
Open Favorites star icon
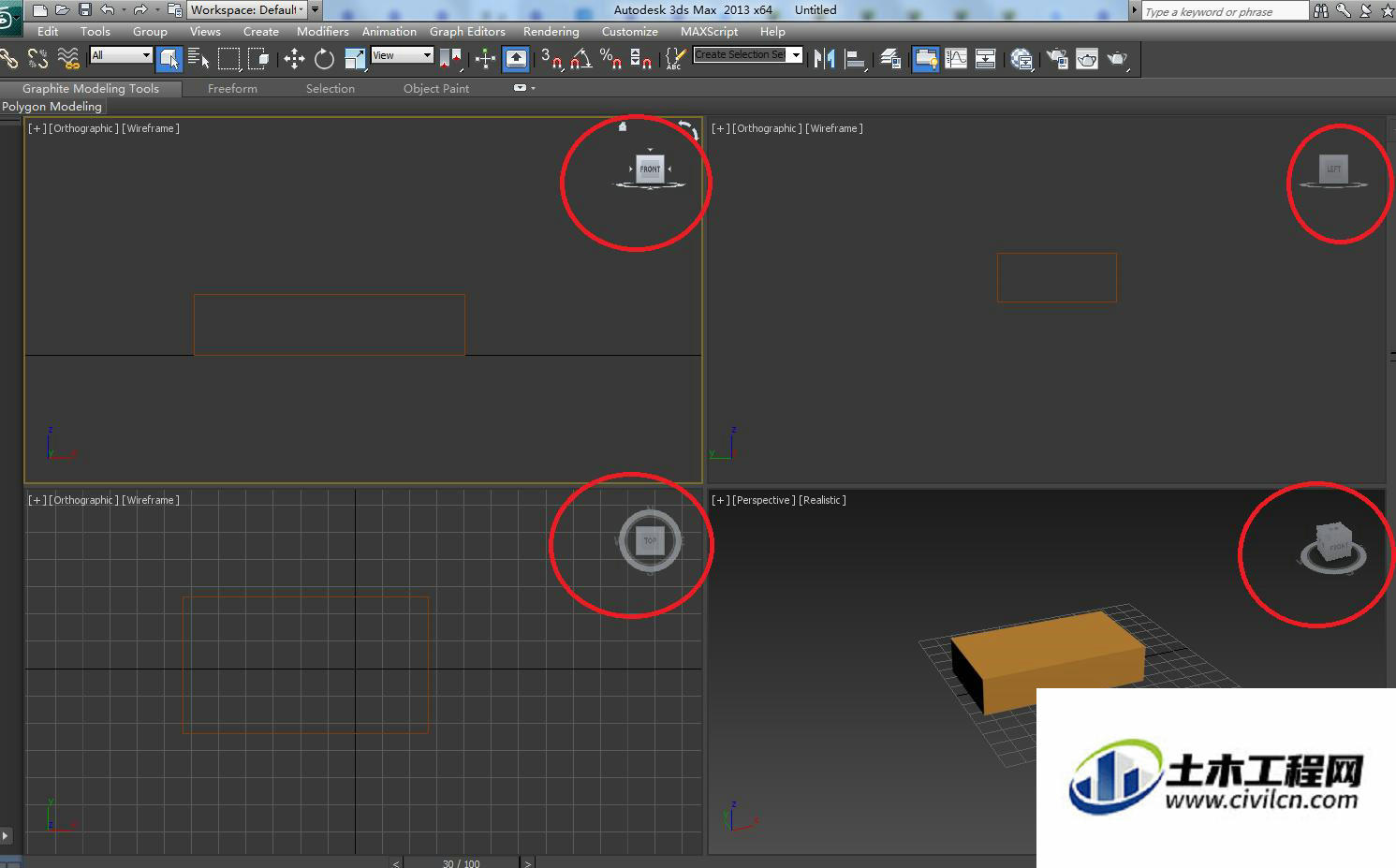(x=1388, y=10)
